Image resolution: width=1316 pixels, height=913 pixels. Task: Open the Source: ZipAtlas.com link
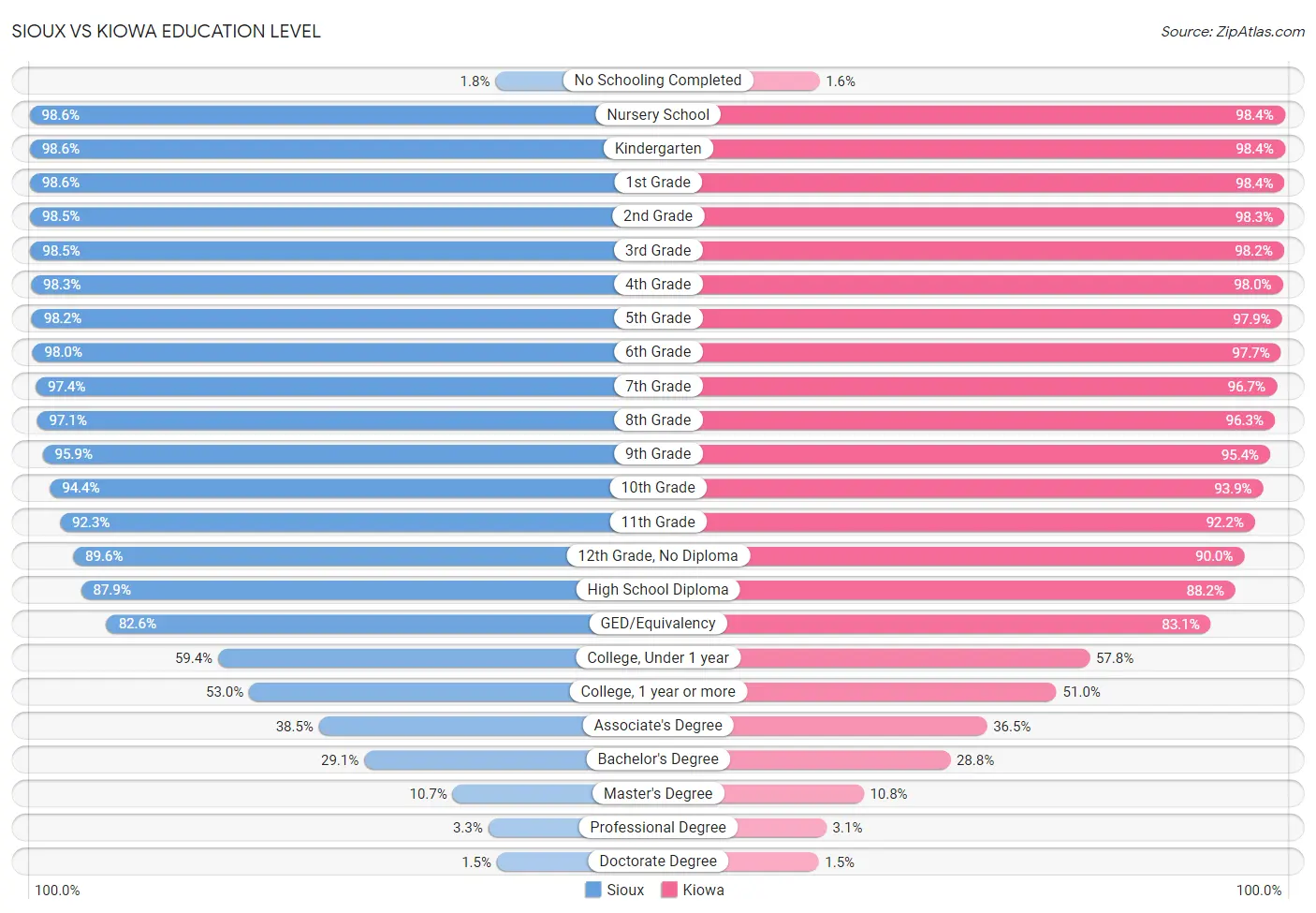(x=1232, y=32)
